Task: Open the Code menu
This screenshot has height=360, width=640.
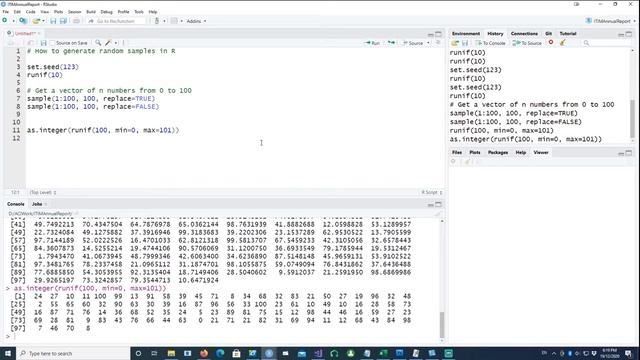Action: click(x=31, y=12)
